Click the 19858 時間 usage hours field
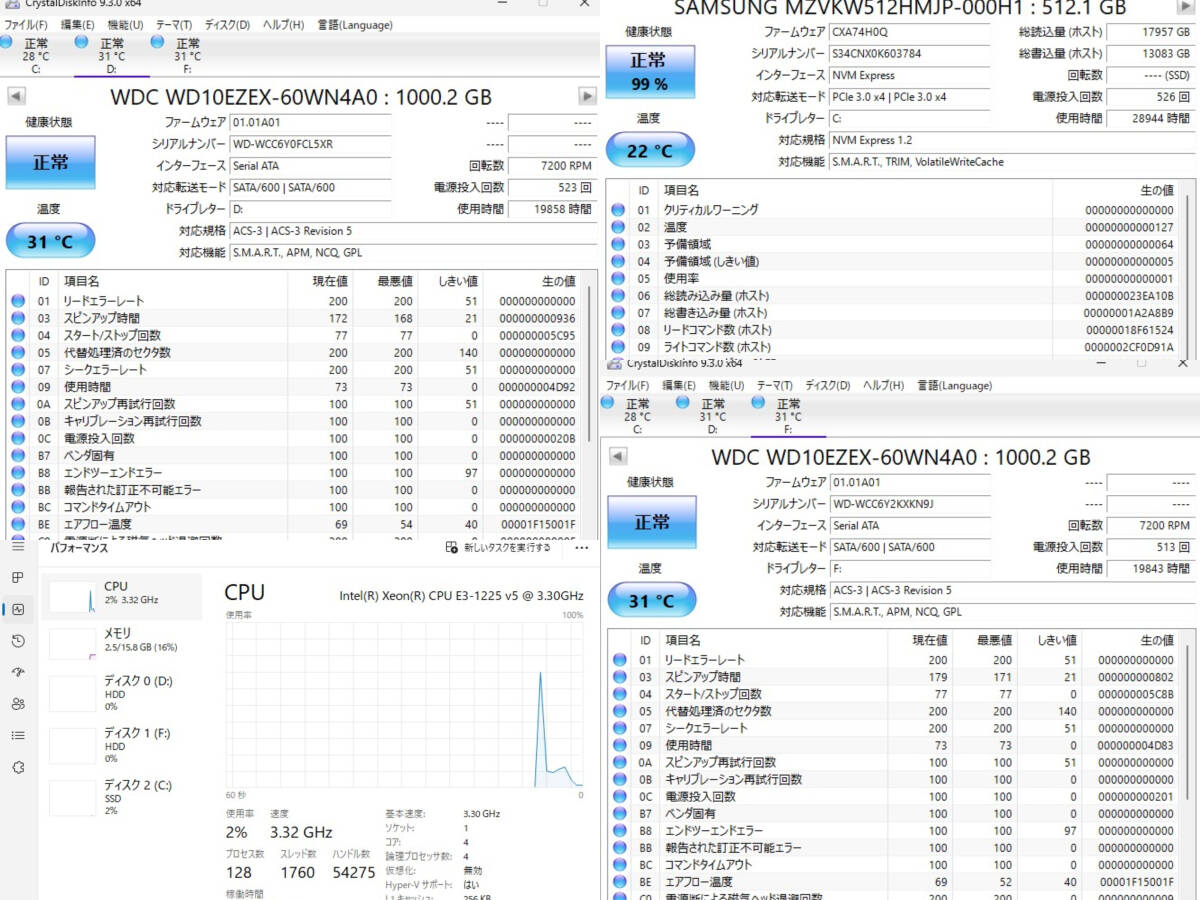 [x=553, y=209]
